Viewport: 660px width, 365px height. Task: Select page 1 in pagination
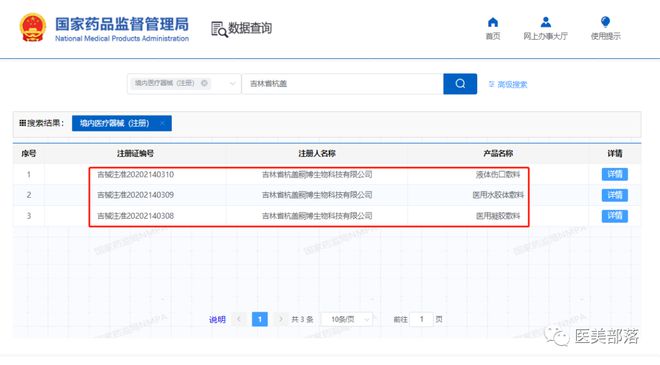click(260, 319)
